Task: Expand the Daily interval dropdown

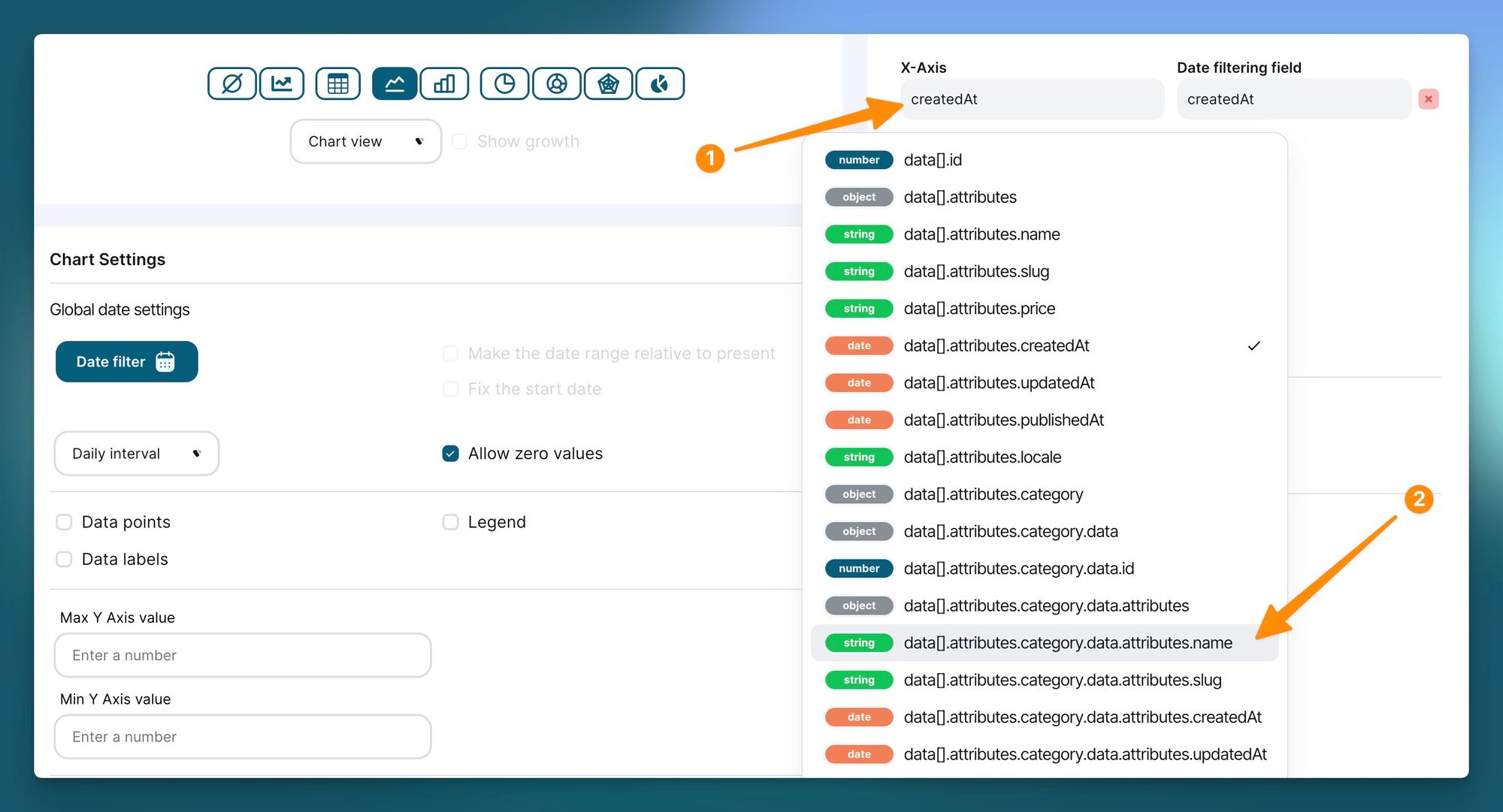Action: pos(136,454)
